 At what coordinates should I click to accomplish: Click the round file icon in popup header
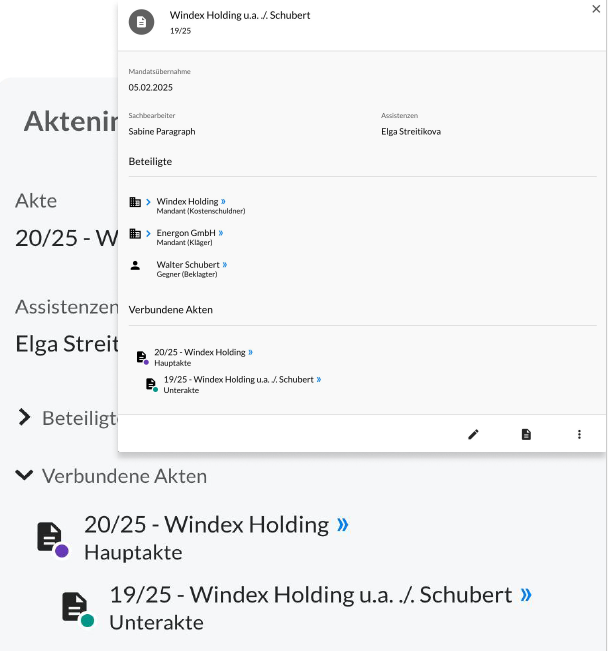pos(142,22)
